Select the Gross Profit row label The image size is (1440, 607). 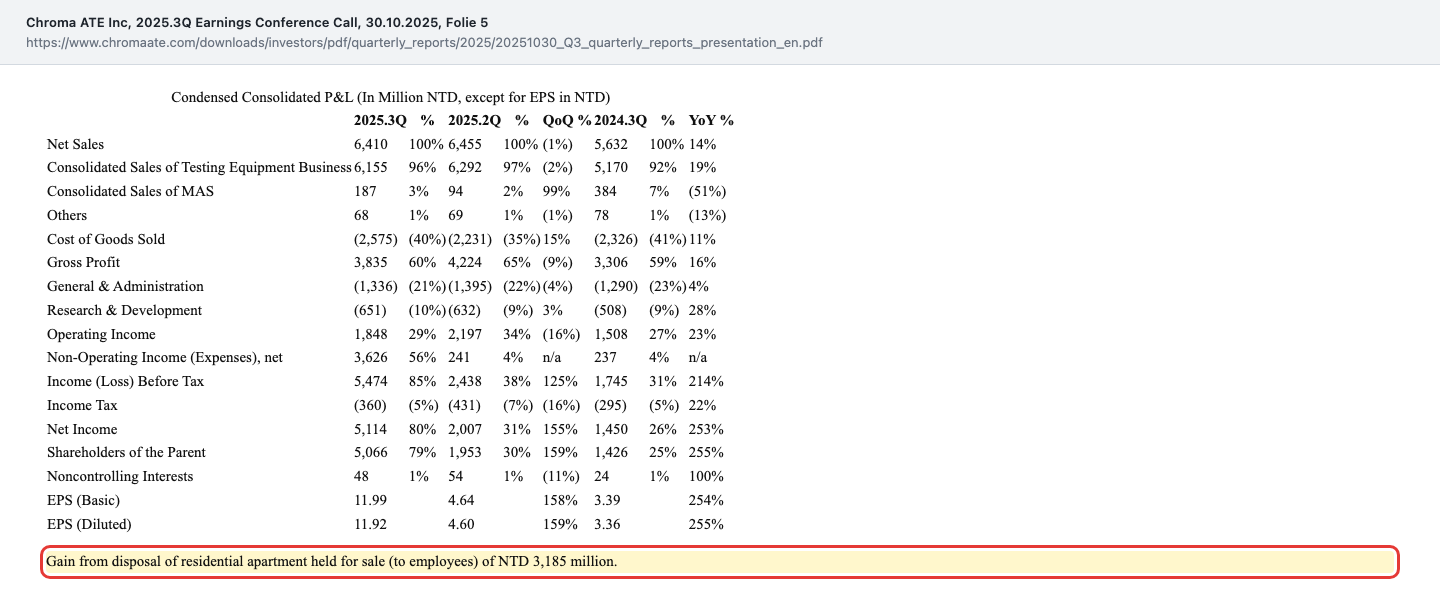click(x=83, y=262)
